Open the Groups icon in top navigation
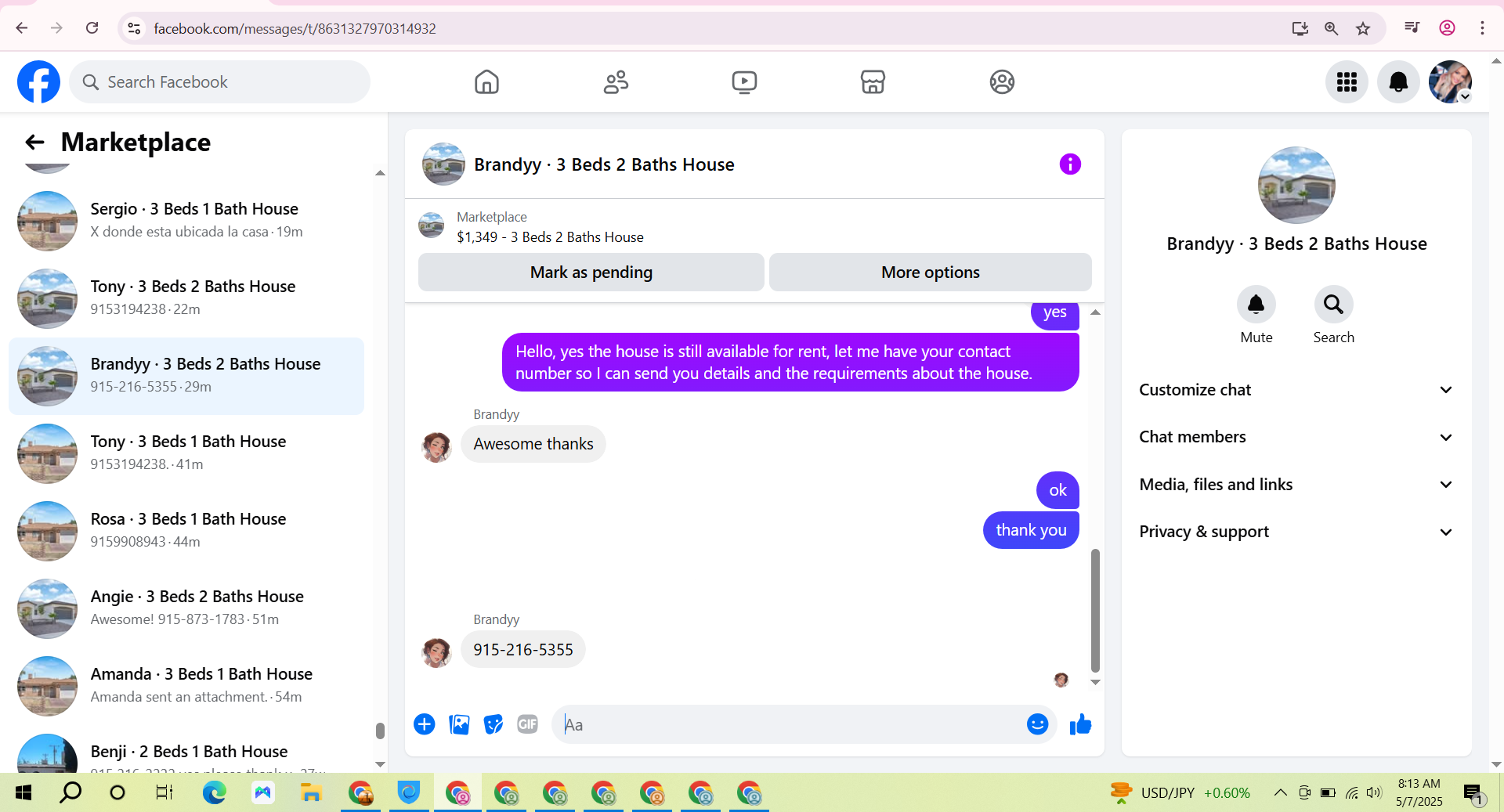The width and height of the screenshot is (1504, 812). pos(1002,81)
